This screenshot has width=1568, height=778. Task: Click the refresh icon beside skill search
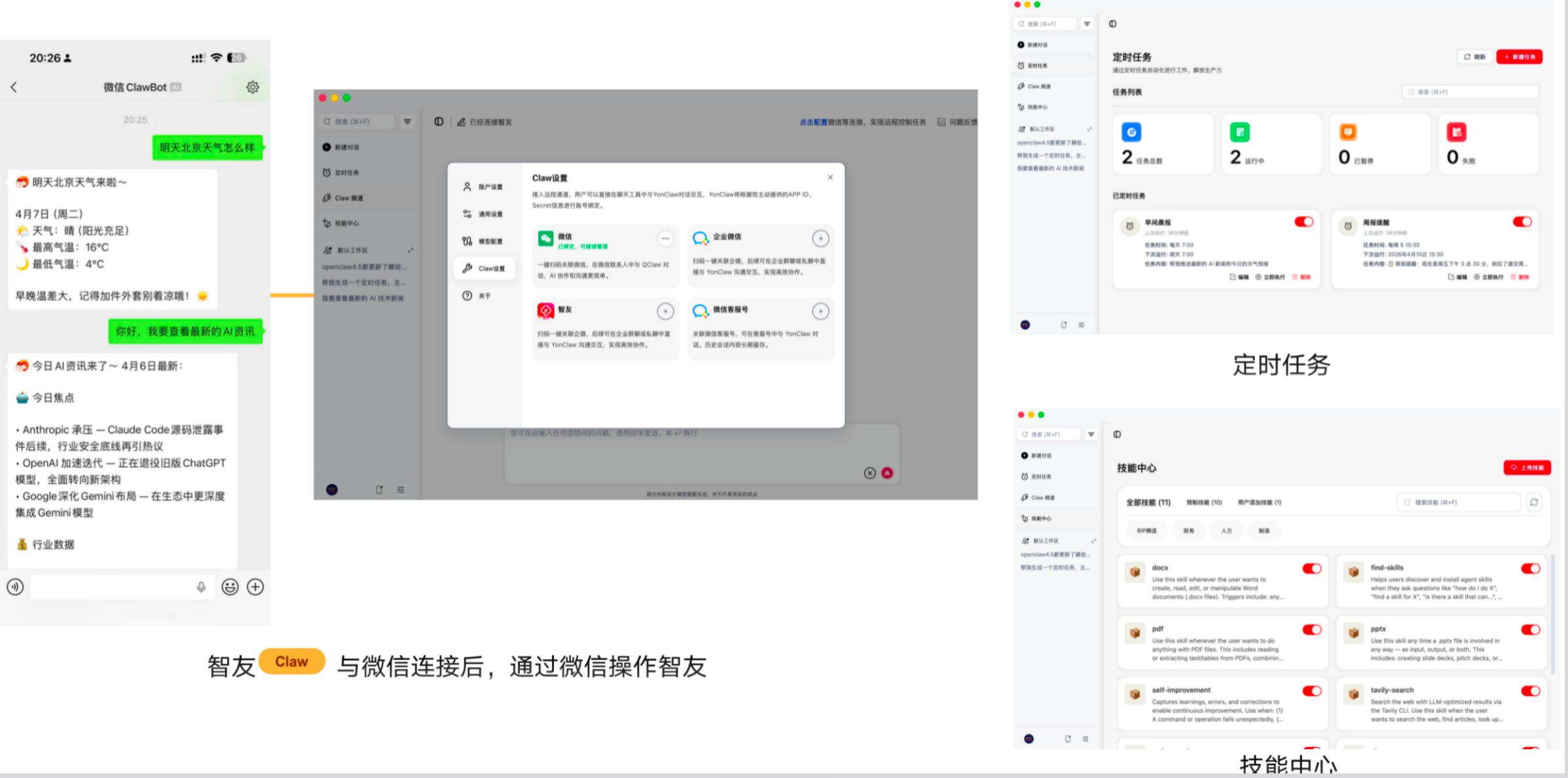click(1534, 502)
